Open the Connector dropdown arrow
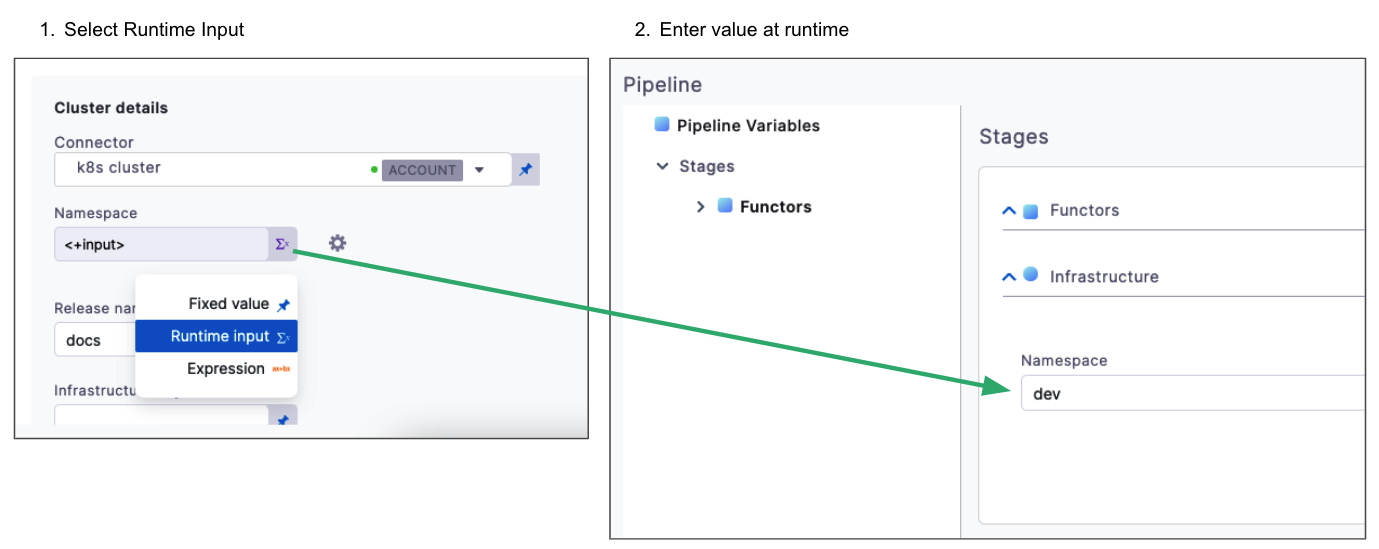This screenshot has width=1379, height=549. 479,170
